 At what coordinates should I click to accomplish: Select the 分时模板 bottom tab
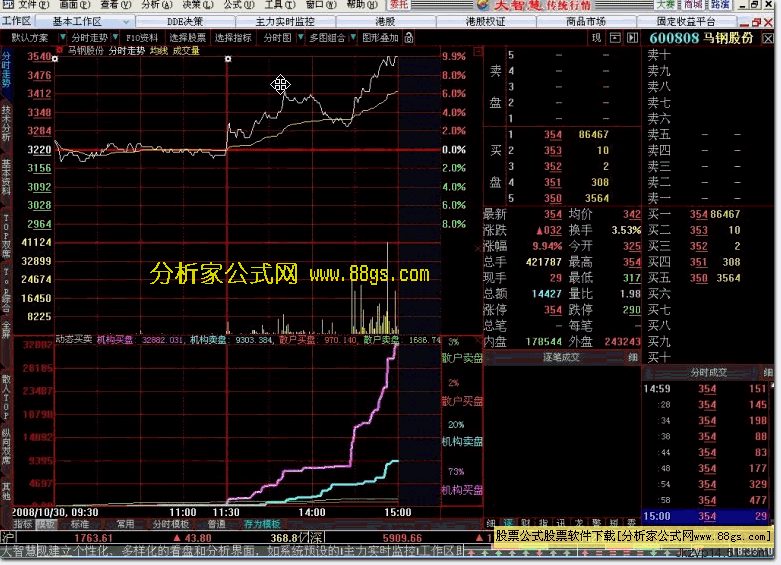171,524
